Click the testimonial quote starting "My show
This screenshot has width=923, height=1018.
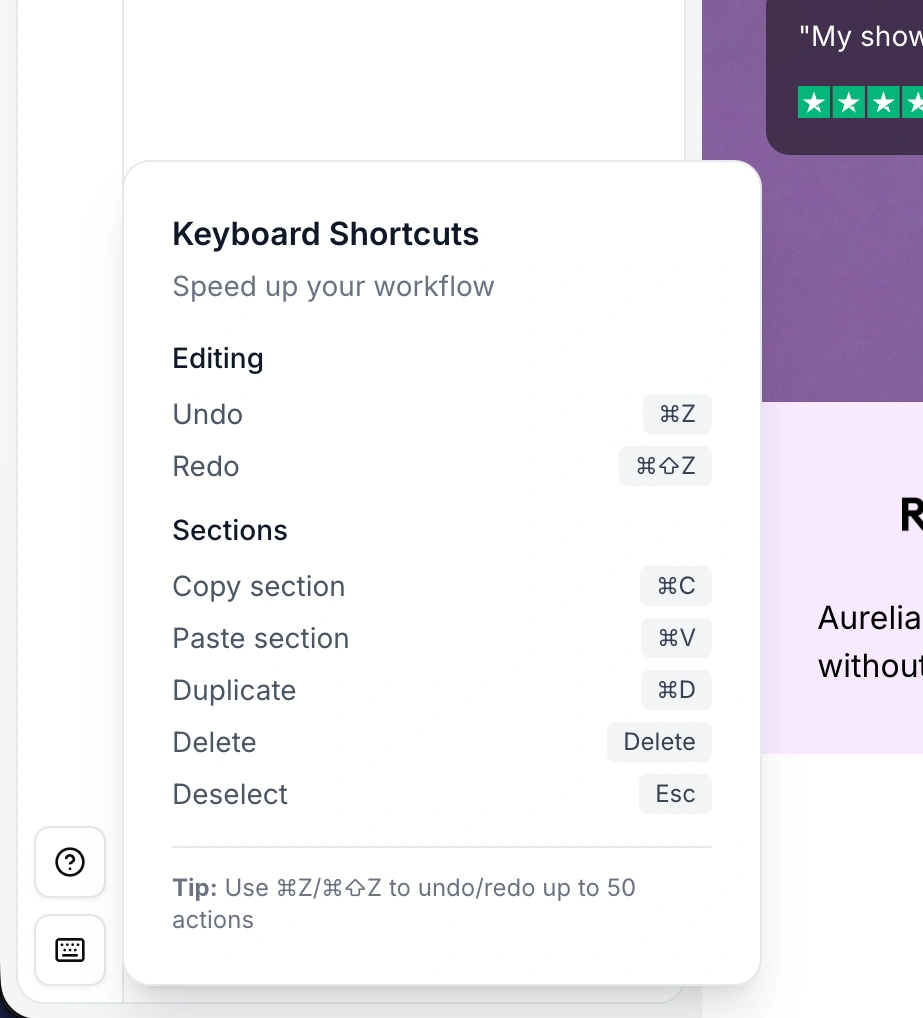860,37
